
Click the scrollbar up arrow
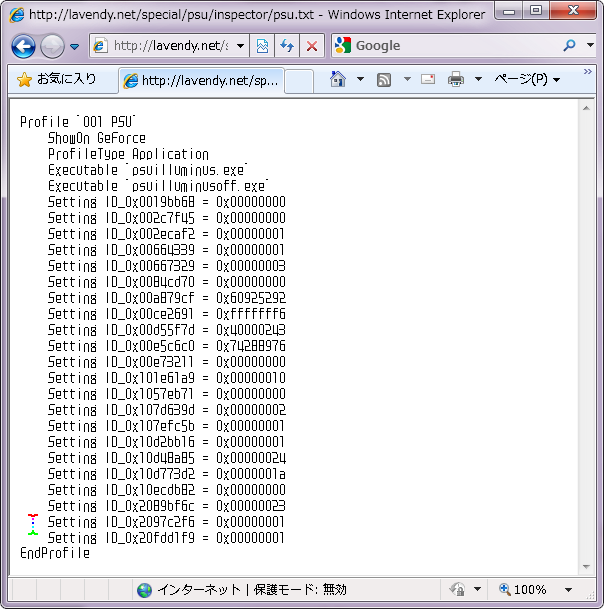587,108
